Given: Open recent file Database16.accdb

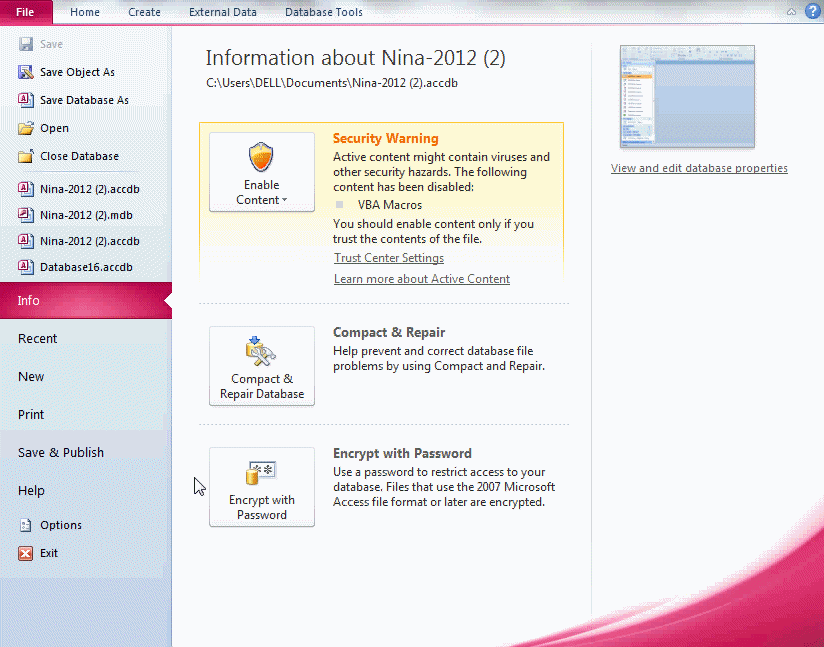Looking at the screenshot, I should (85, 267).
